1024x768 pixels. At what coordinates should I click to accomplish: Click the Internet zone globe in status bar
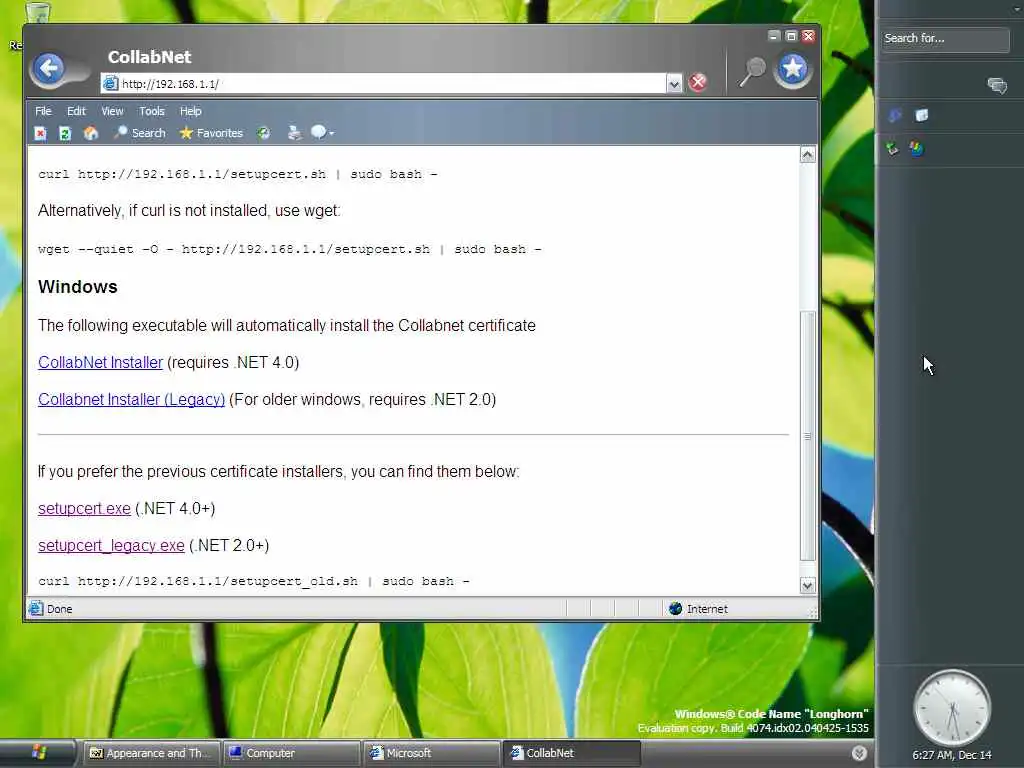(676, 609)
